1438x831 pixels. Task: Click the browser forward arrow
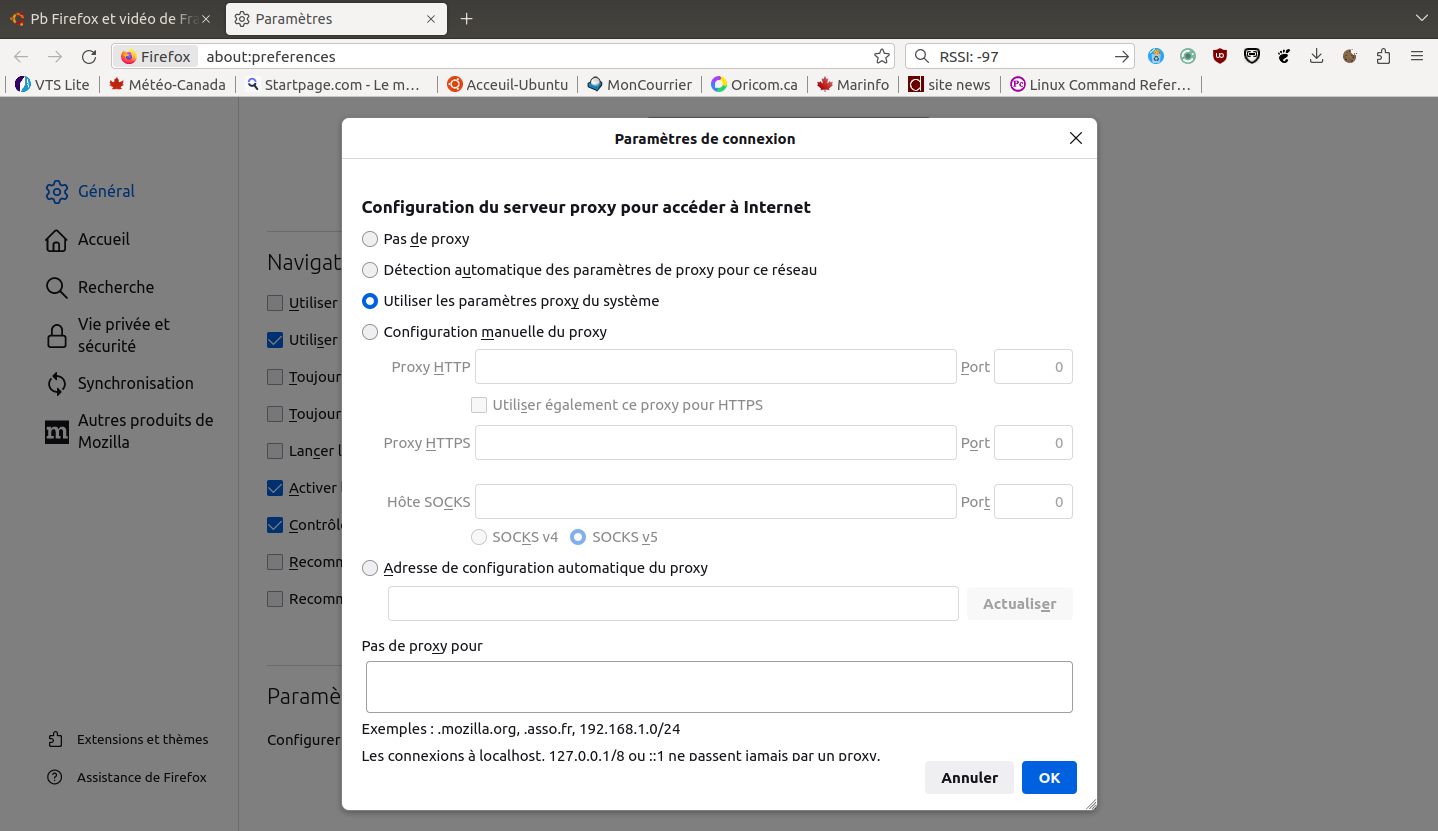[55, 57]
